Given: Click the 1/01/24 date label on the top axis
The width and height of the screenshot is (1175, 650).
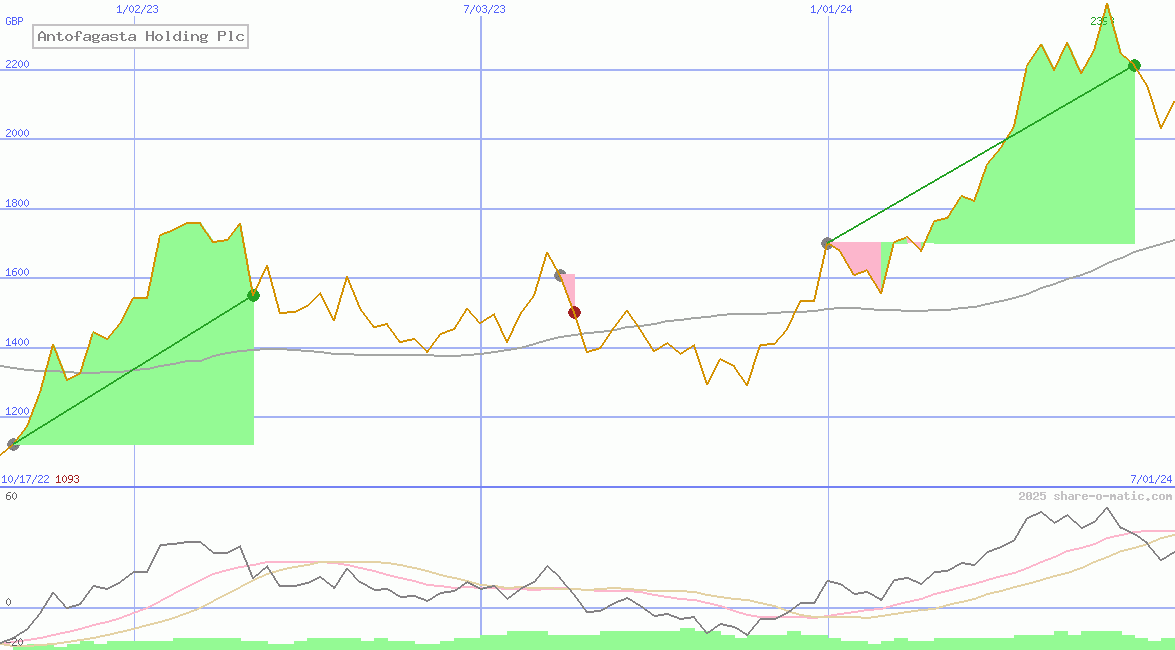Looking at the screenshot, I should pyautogui.click(x=831, y=9).
